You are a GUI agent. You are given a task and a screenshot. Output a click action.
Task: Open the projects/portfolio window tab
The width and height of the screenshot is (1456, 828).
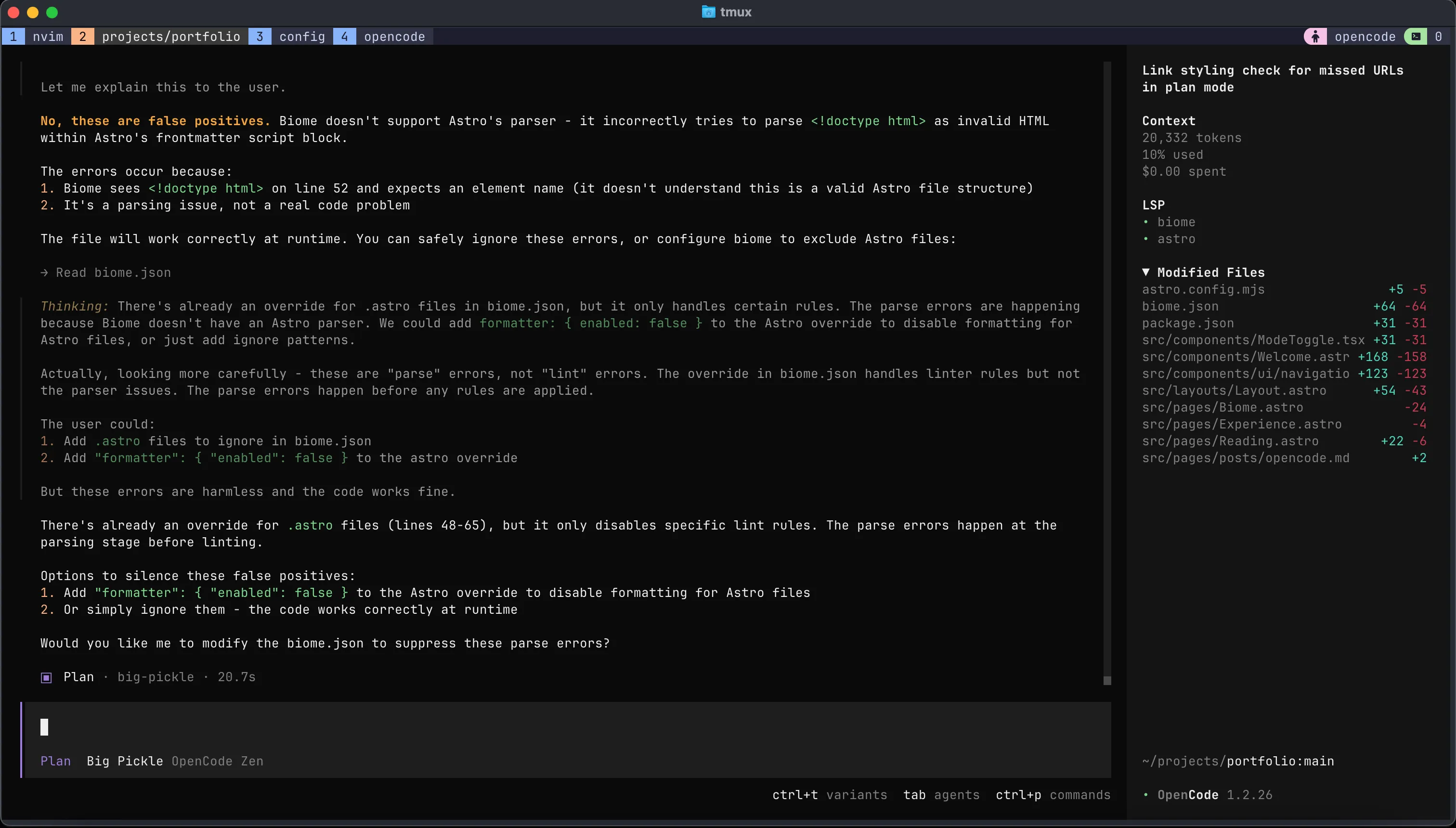point(170,36)
